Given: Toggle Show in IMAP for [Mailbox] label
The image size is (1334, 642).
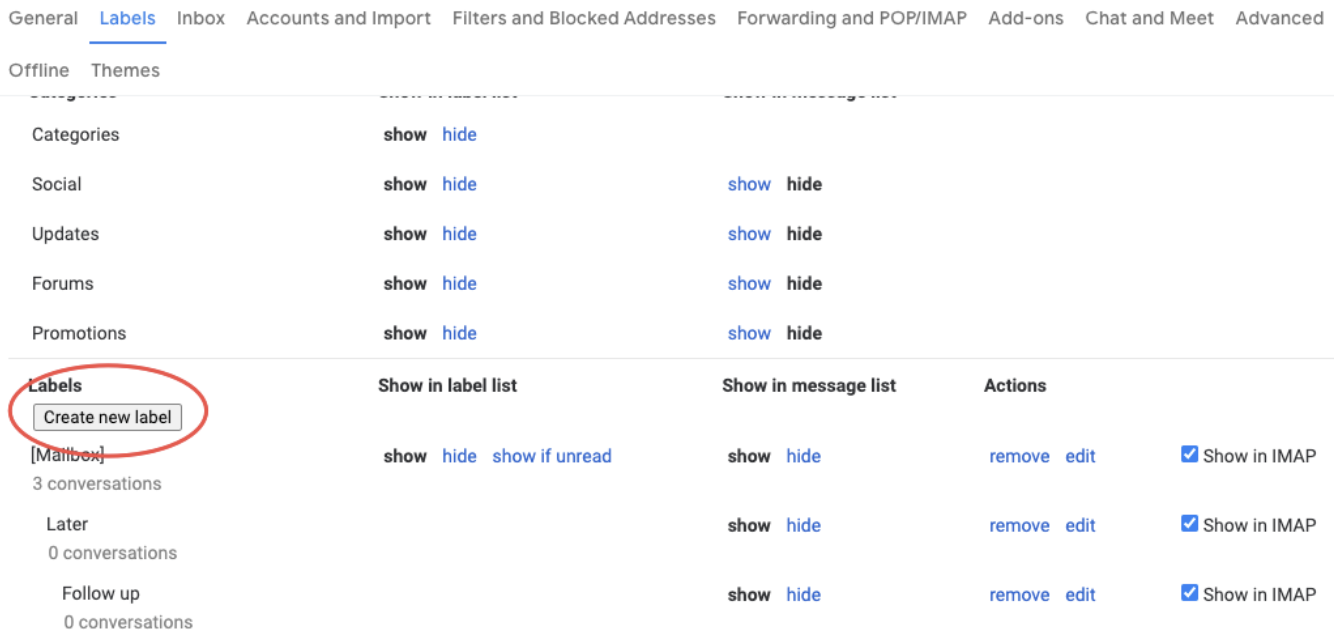Looking at the screenshot, I should [x=1189, y=455].
